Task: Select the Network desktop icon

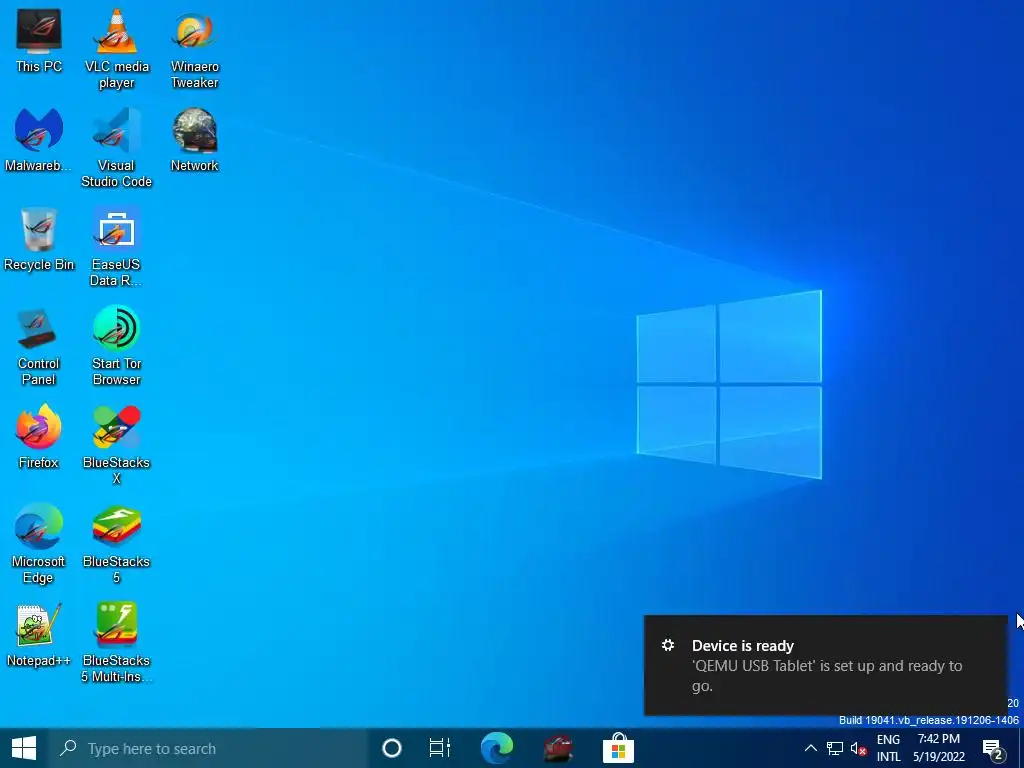Action: click(x=194, y=140)
